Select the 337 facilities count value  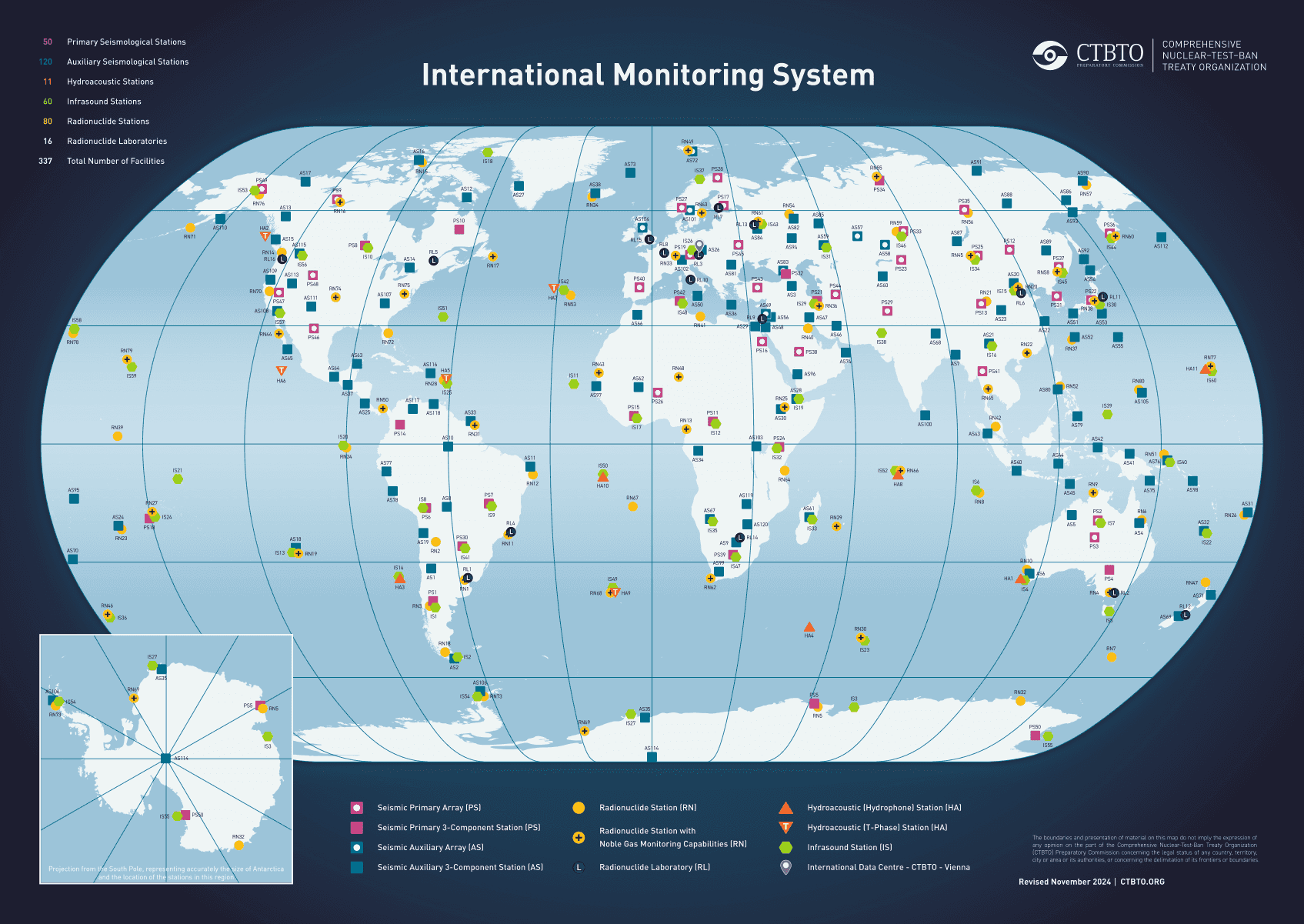[47, 161]
